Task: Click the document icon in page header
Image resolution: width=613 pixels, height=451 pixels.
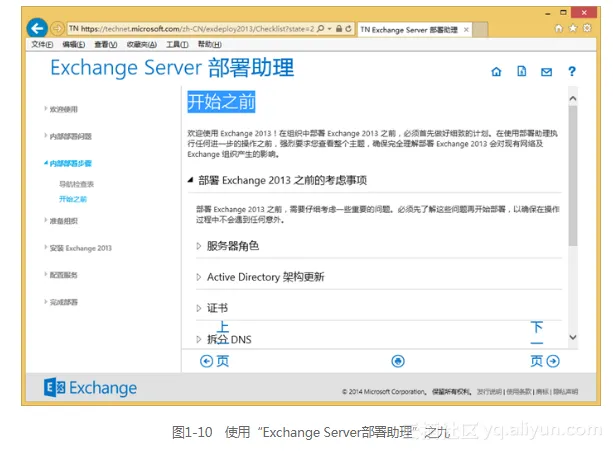Action: [x=522, y=72]
